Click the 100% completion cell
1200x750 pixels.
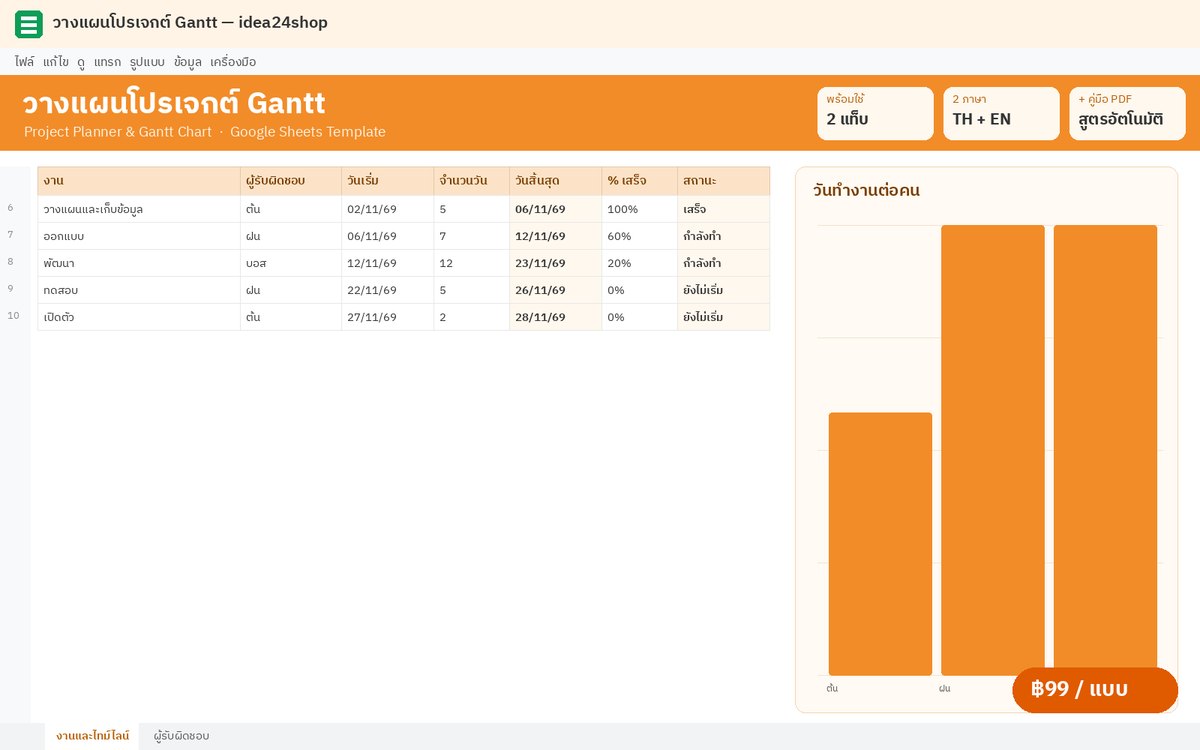pos(640,209)
